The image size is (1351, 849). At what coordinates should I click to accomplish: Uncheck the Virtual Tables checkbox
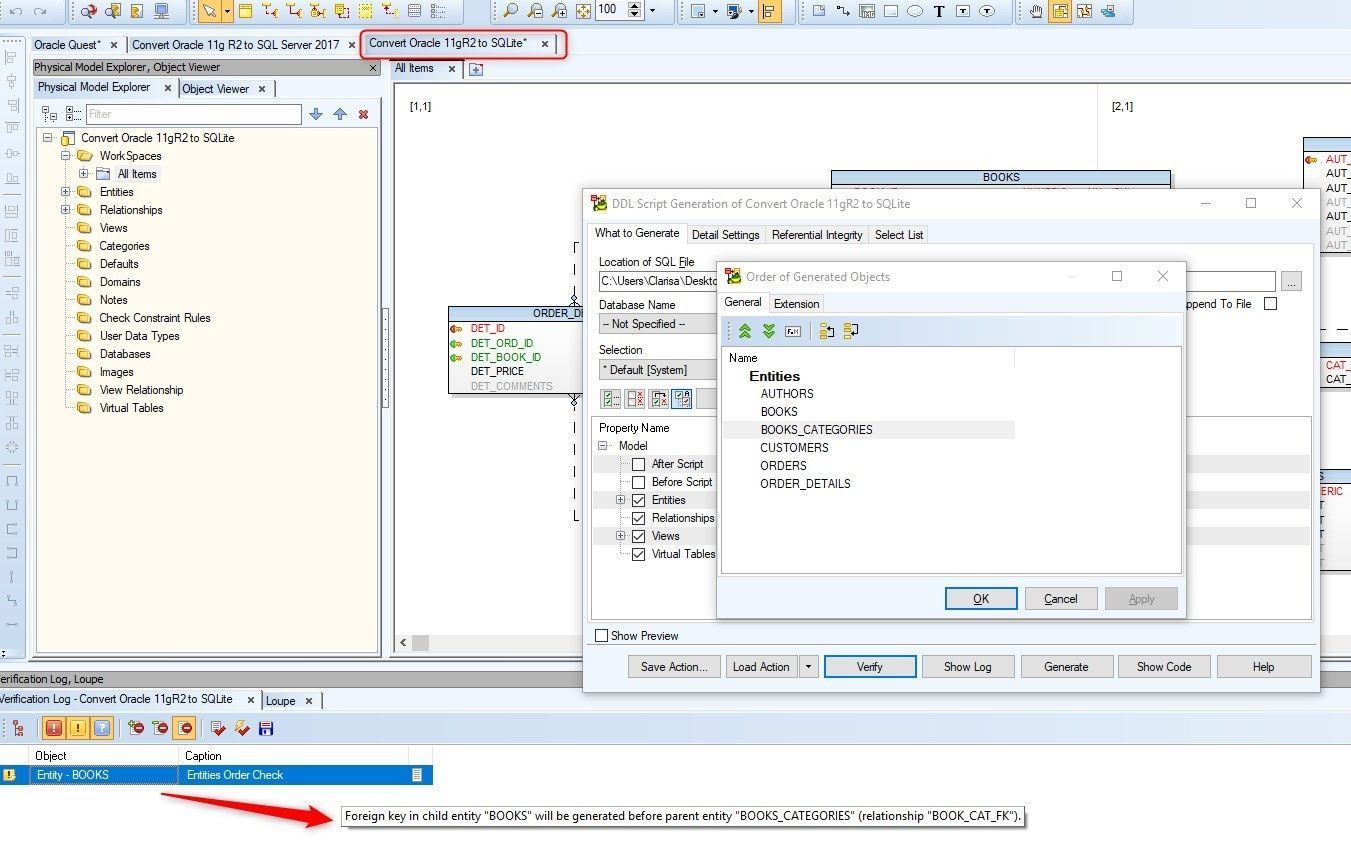638,554
